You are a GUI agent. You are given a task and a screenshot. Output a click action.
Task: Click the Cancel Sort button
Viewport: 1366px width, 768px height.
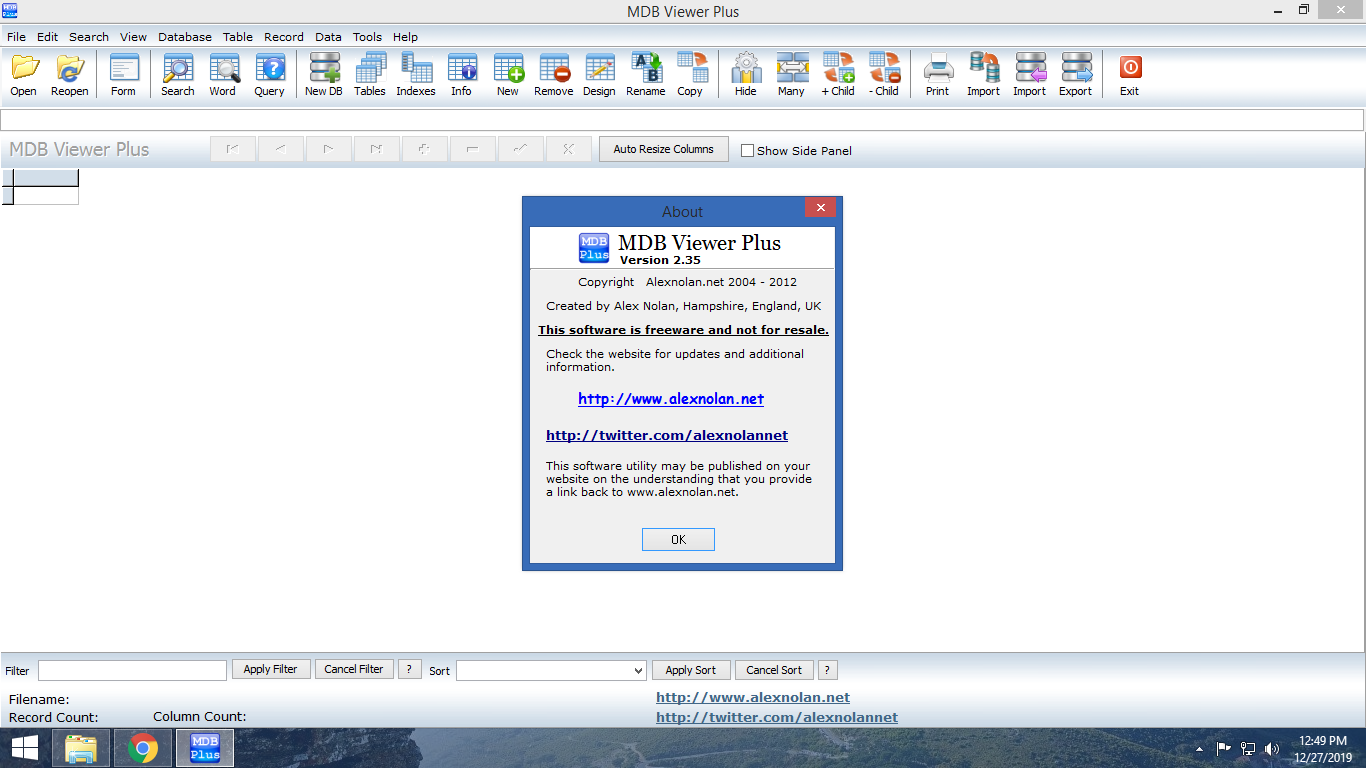pos(774,670)
